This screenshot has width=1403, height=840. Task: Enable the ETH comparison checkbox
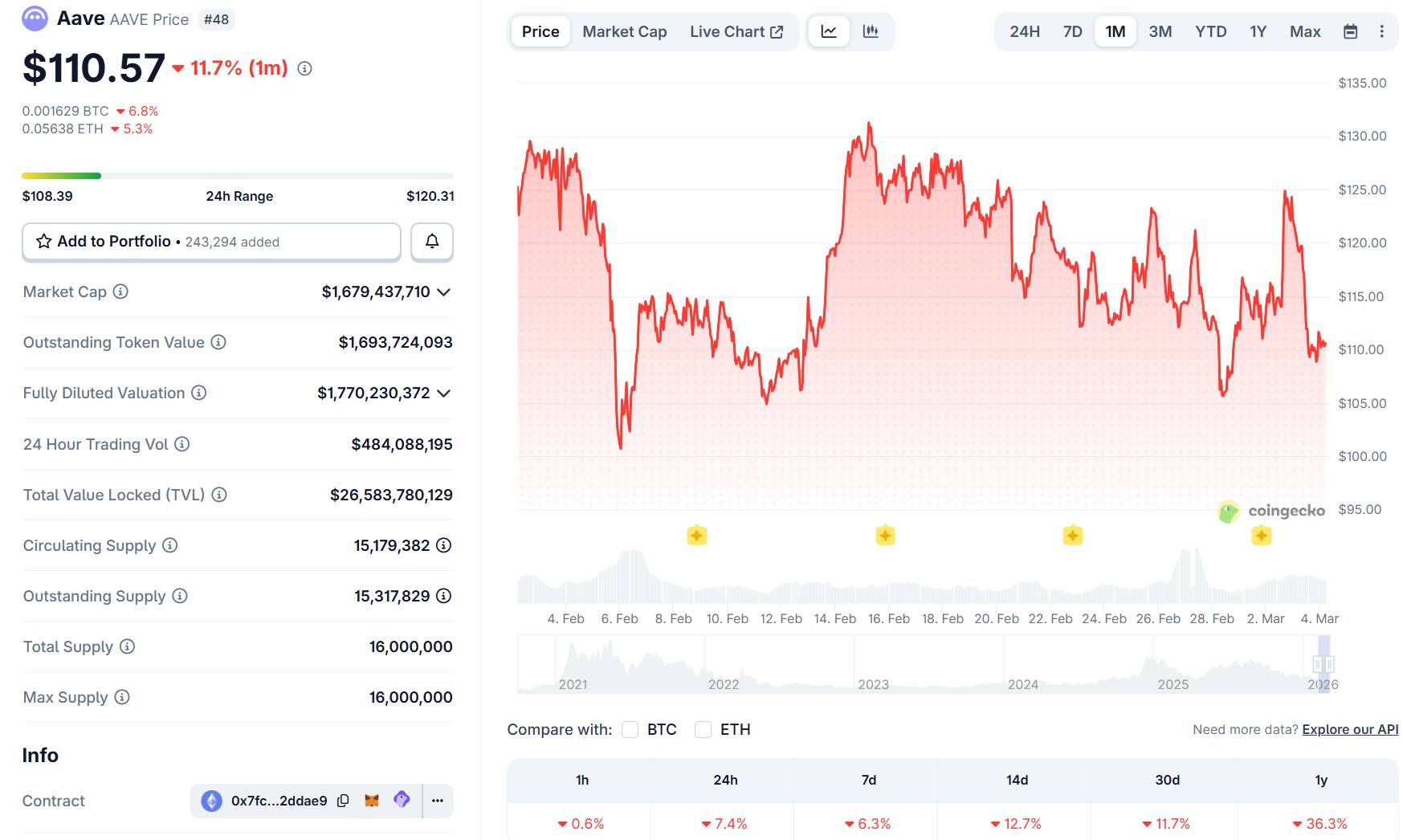[704, 729]
